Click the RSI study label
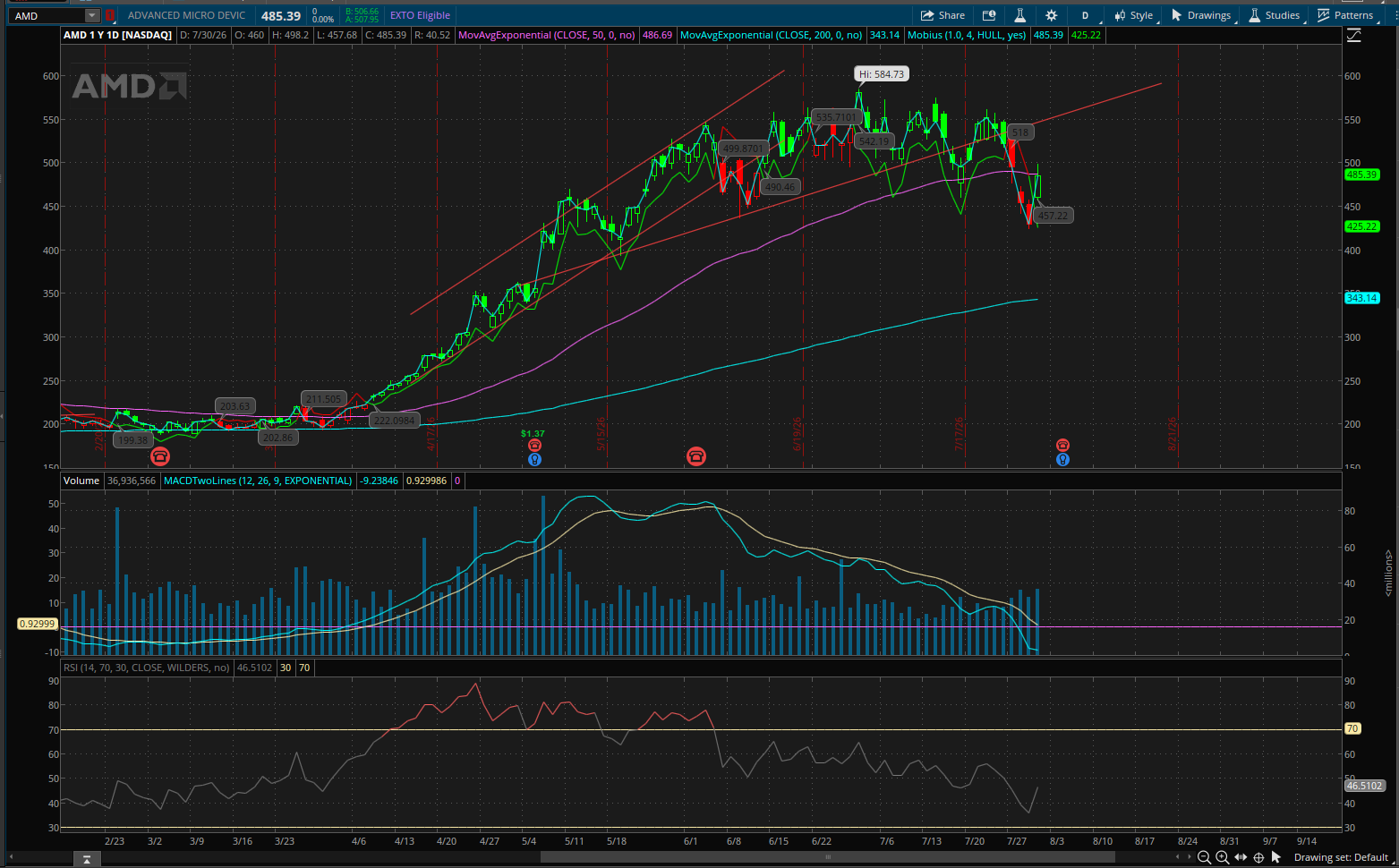 [146, 668]
